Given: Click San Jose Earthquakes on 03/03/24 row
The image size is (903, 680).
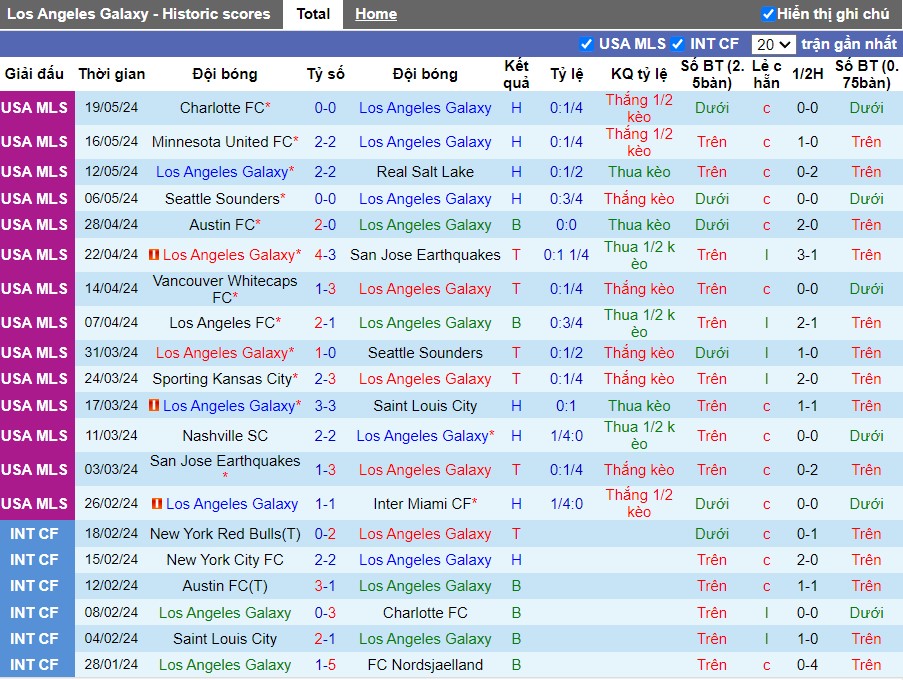Looking at the screenshot, I should pos(225,461).
